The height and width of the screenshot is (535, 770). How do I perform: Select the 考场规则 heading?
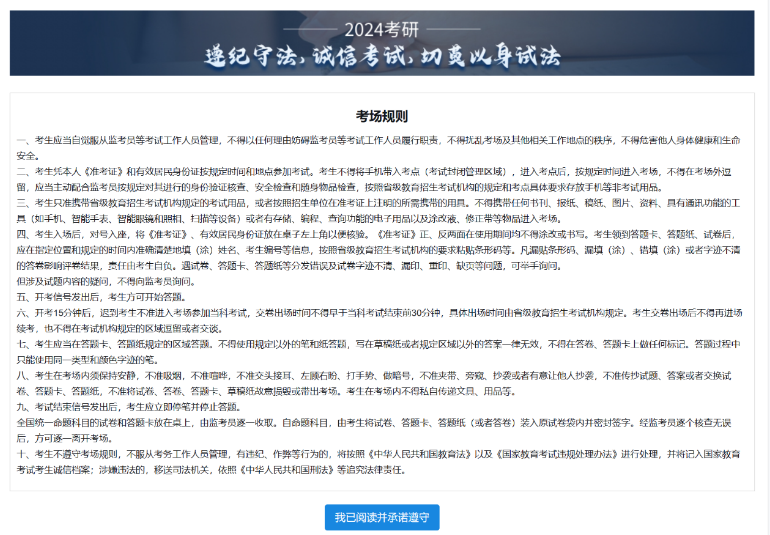click(x=381, y=115)
